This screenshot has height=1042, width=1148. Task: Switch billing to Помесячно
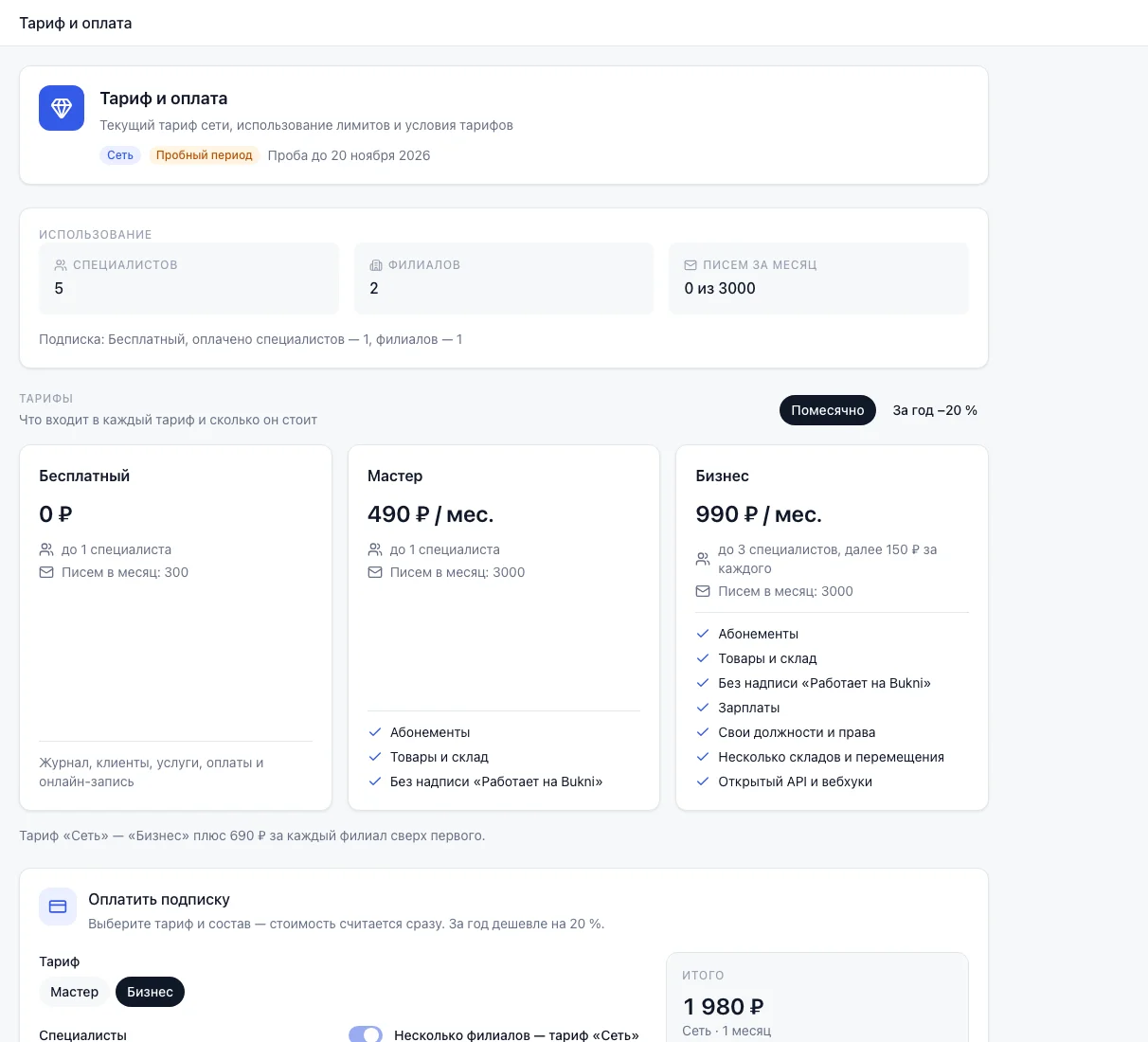[x=828, y=410]
